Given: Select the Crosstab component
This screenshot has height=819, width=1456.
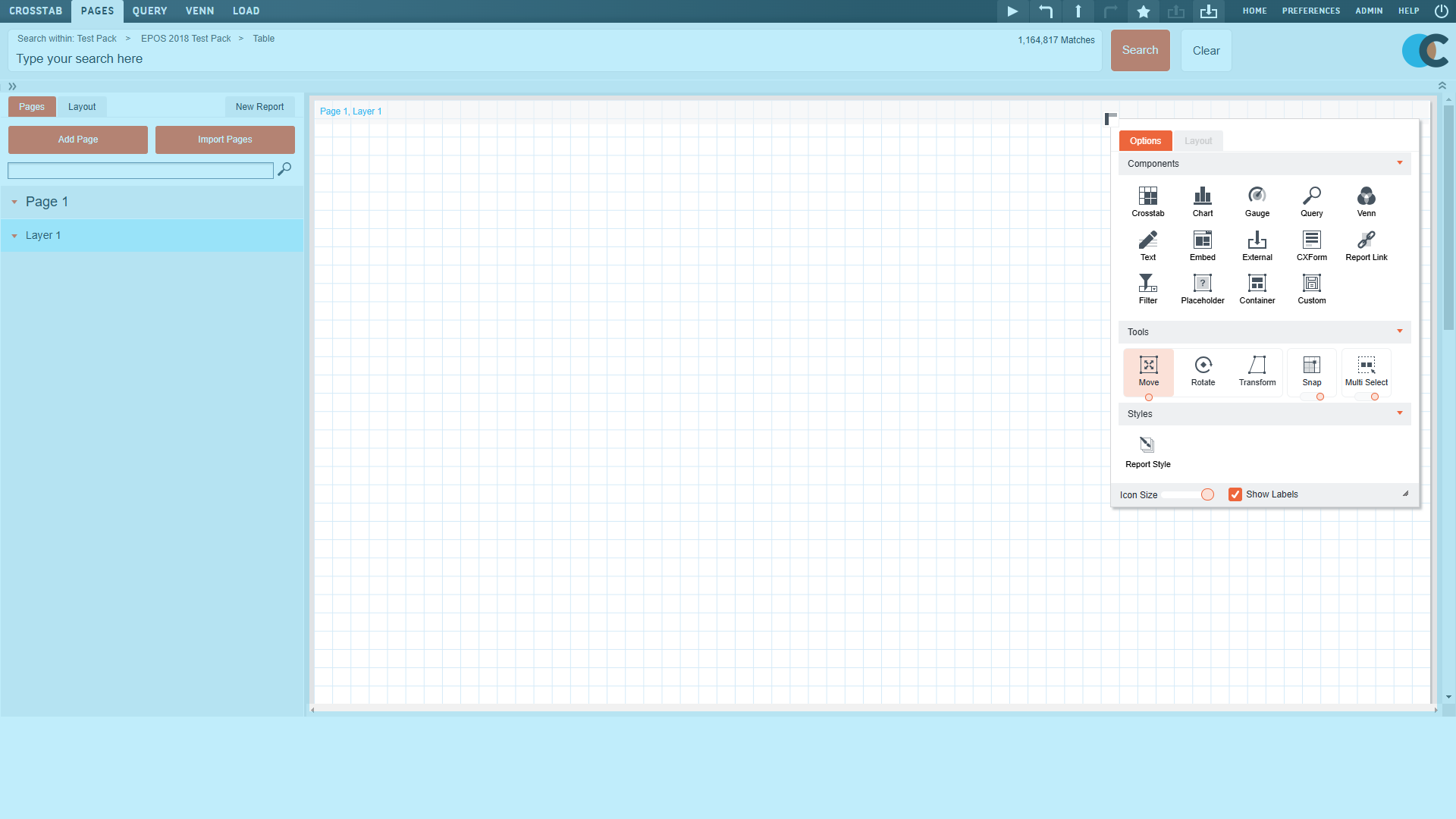Looking at the screenshot, I should coord(1147,199).
